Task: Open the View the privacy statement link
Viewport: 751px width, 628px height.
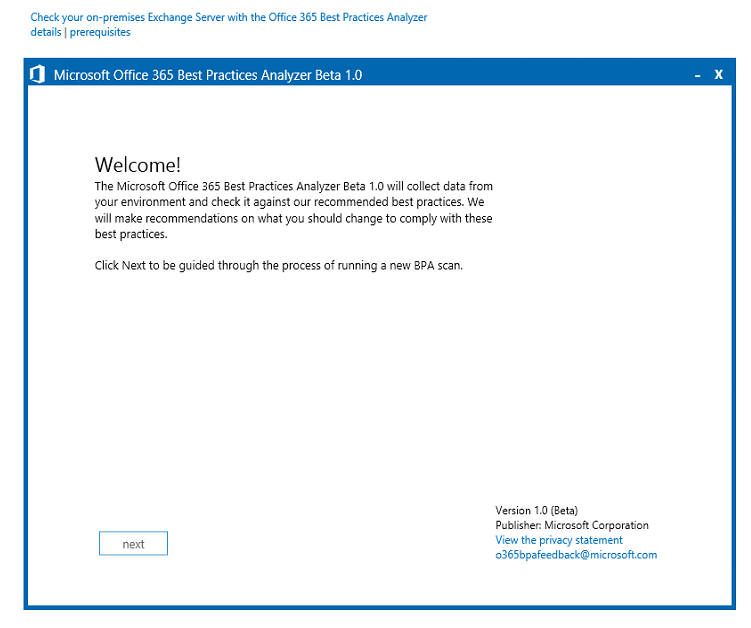Action: pyautogui.click(x=558, y=540)
